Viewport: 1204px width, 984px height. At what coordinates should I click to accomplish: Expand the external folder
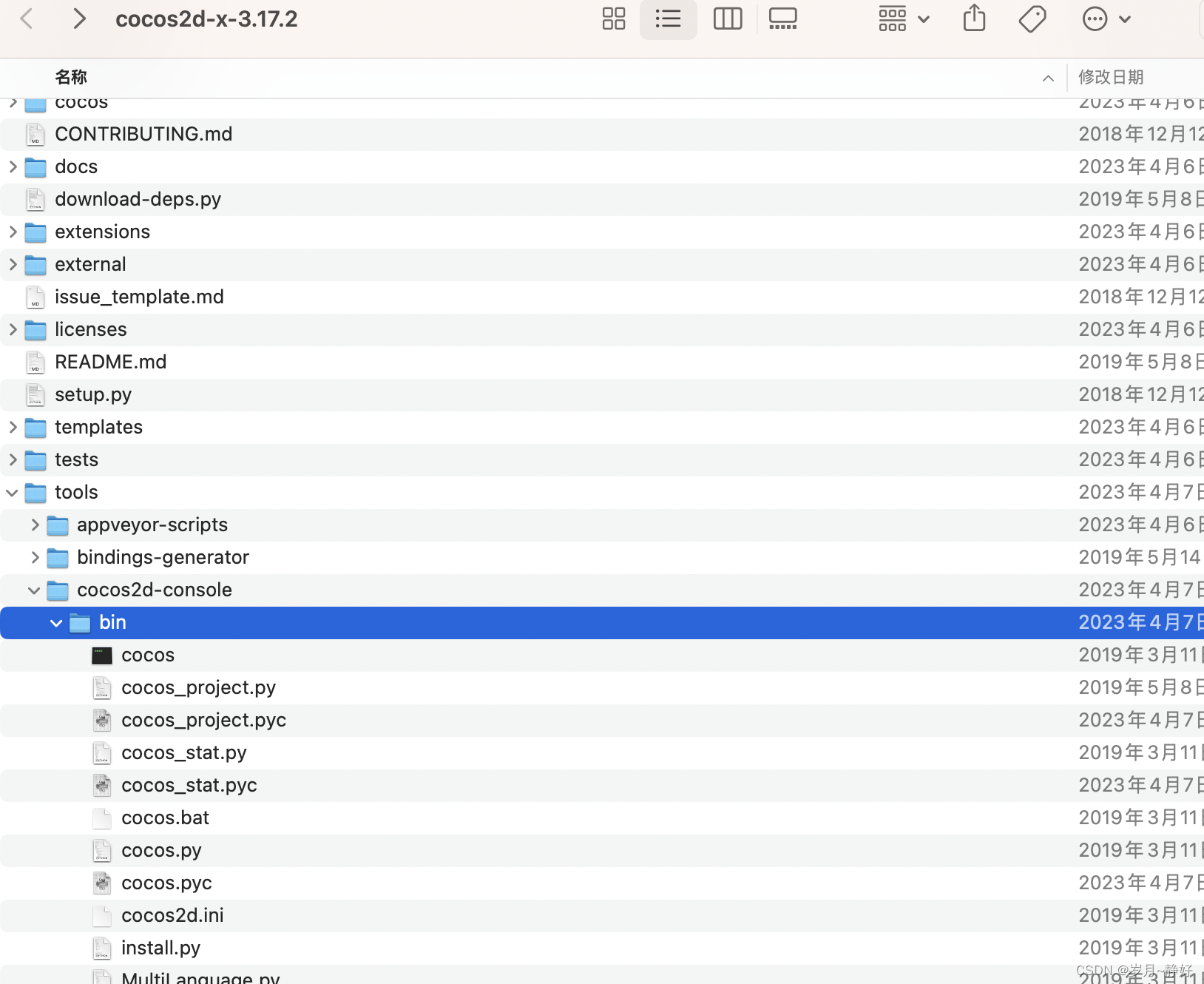(x=13, y=264)
